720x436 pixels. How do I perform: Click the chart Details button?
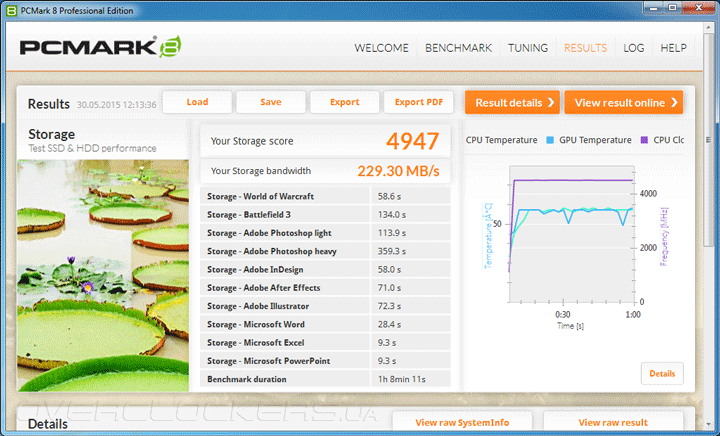(662, 374)
